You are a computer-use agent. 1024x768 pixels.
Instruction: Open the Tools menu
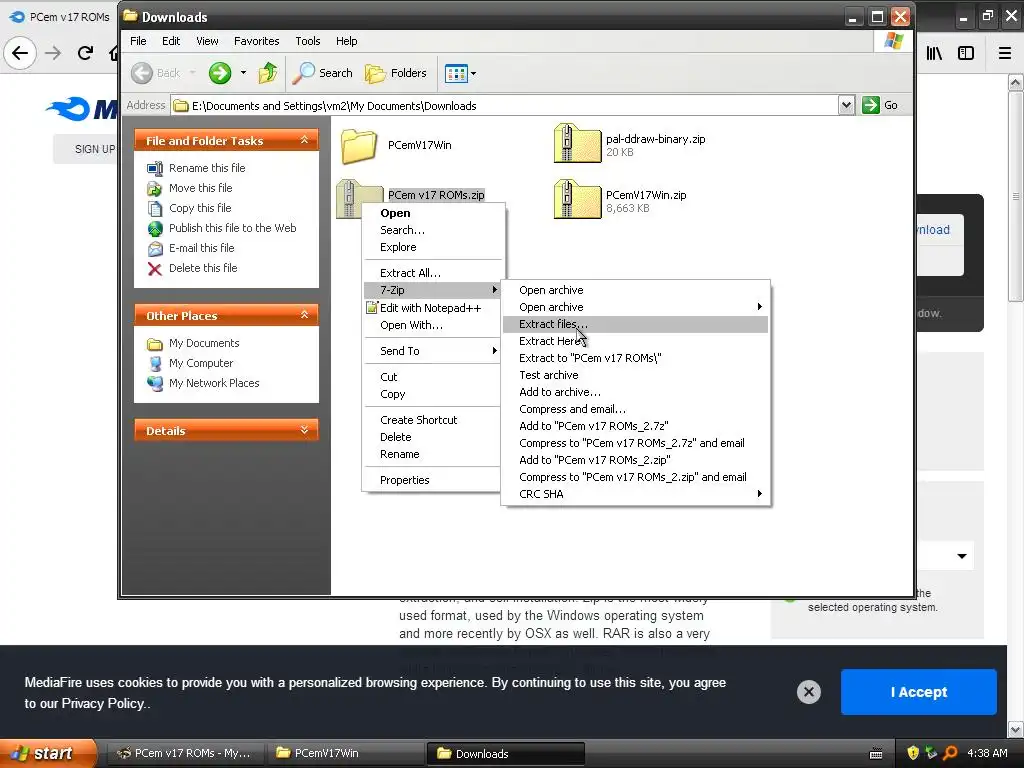click(308, 41)
